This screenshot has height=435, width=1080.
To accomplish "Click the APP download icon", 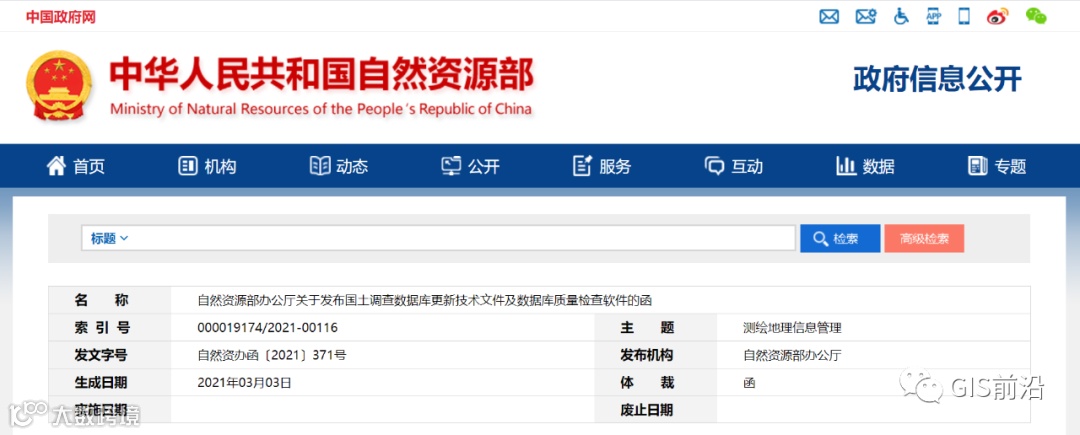I will pyautogui.click(x=933, y=17).
